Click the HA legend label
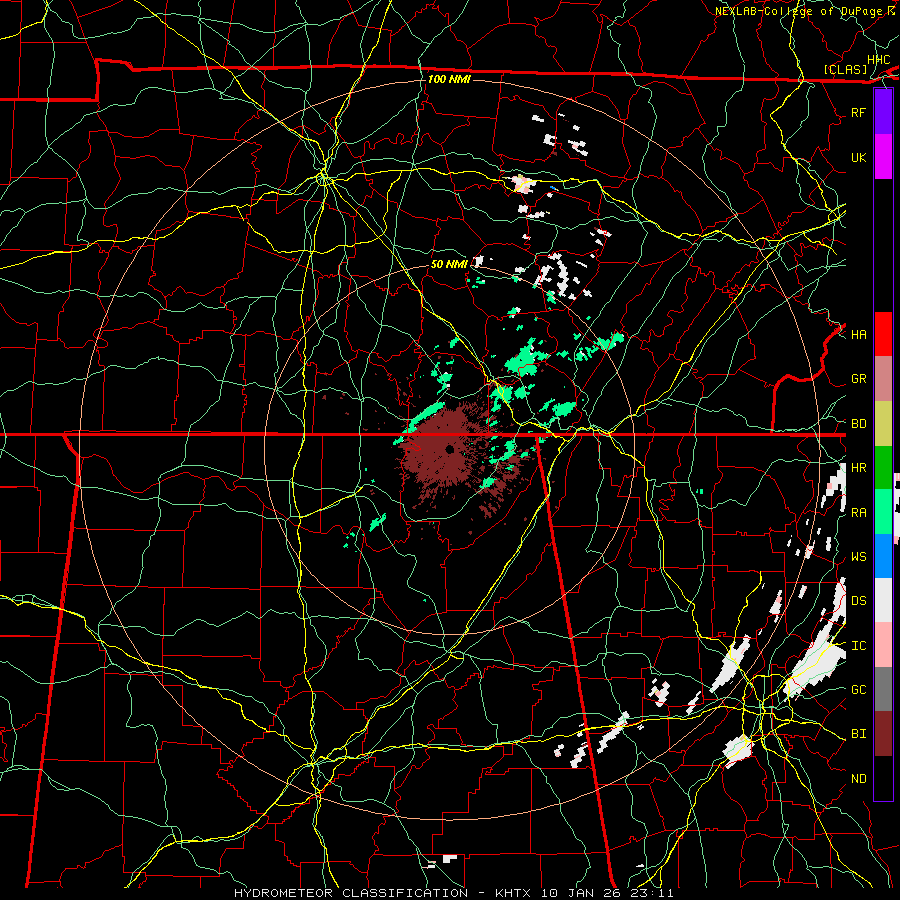Viewport: 900px width, 900px height. pyautogui.click(x=858, y=334)
